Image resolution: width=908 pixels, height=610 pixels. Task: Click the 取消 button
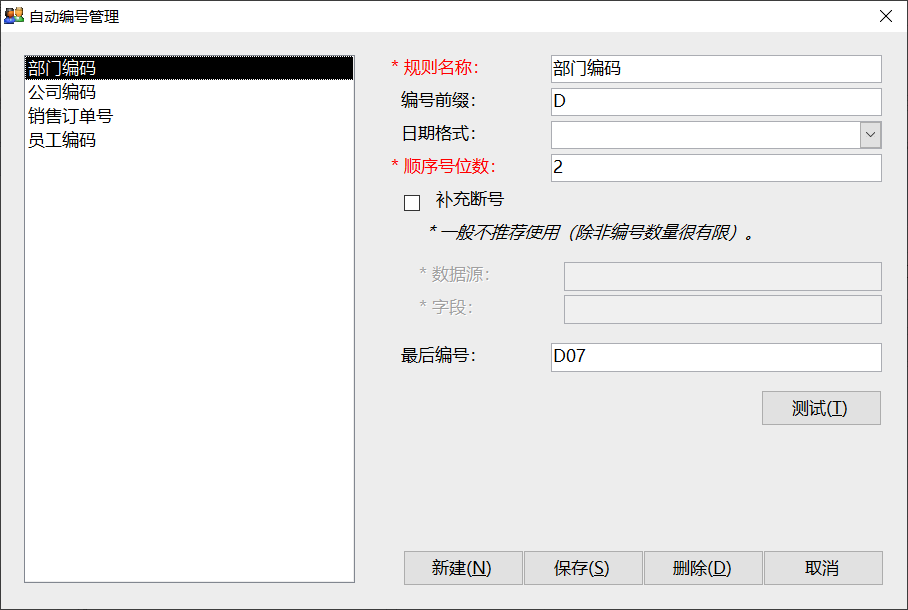[823, 568]
